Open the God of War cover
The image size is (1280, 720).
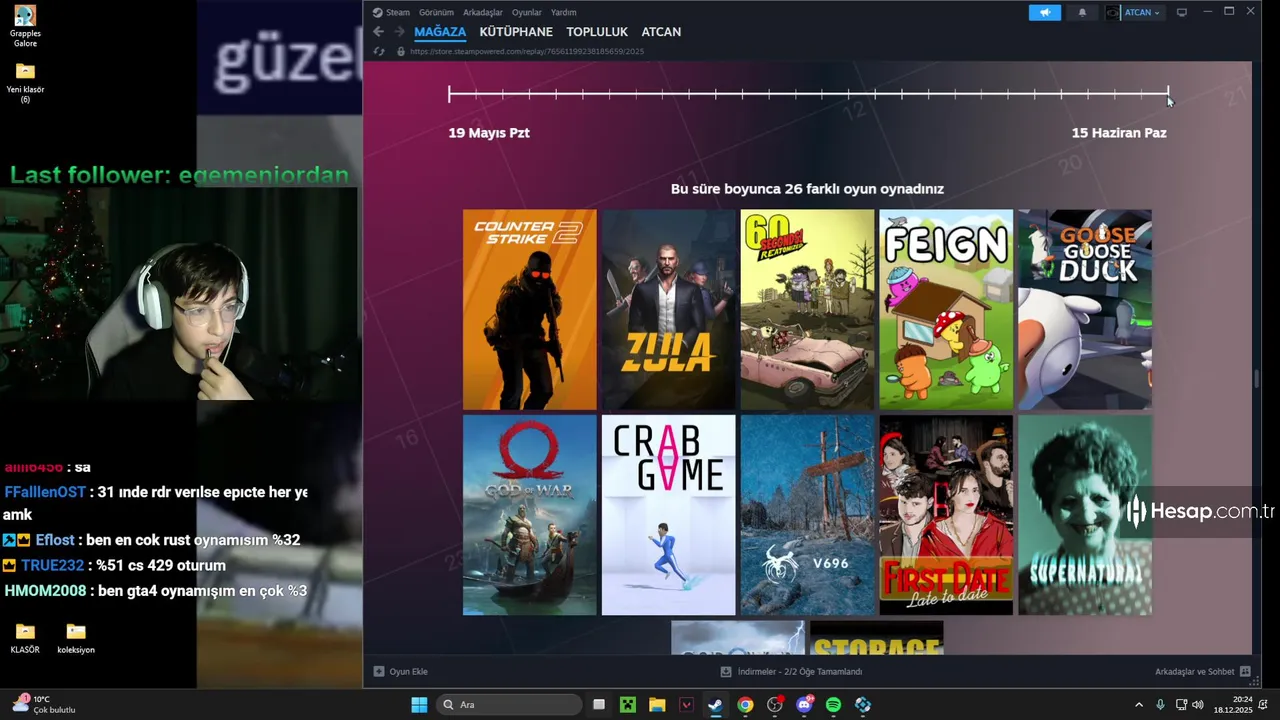coord(529,515)
